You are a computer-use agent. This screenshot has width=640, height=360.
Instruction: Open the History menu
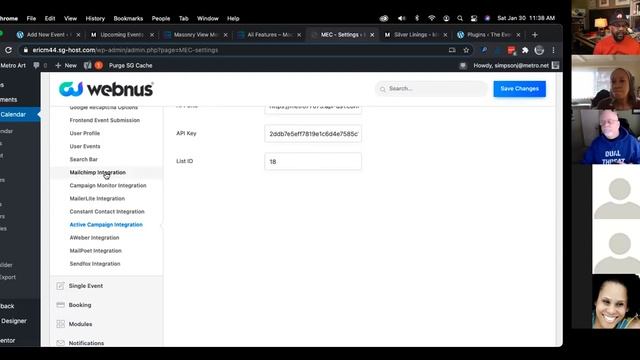coord(95,18)
